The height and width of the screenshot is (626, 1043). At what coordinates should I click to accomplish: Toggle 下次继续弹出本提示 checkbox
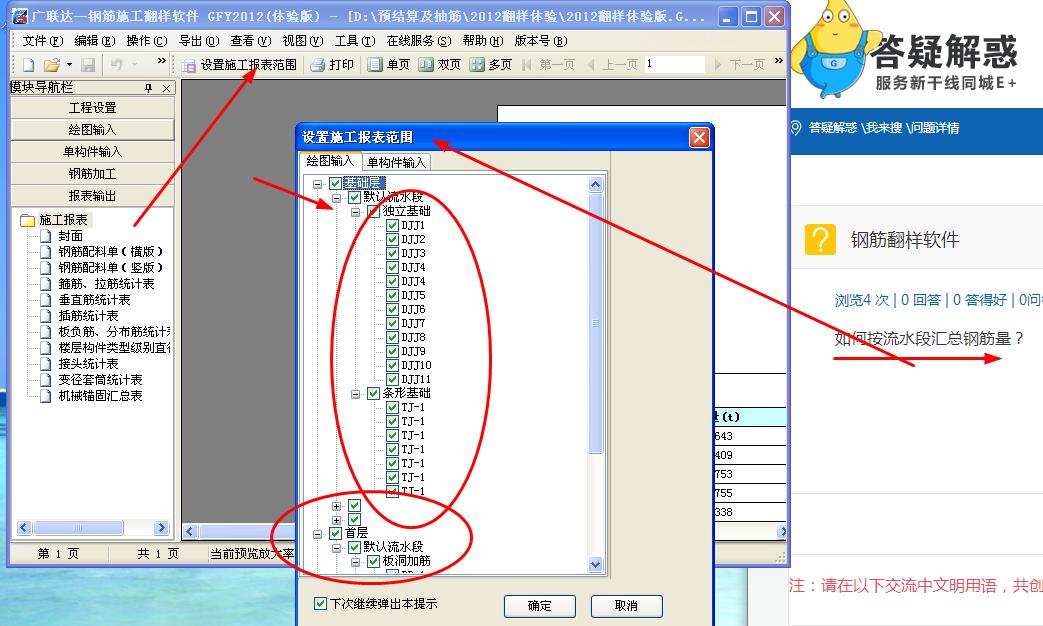[320, 603]
